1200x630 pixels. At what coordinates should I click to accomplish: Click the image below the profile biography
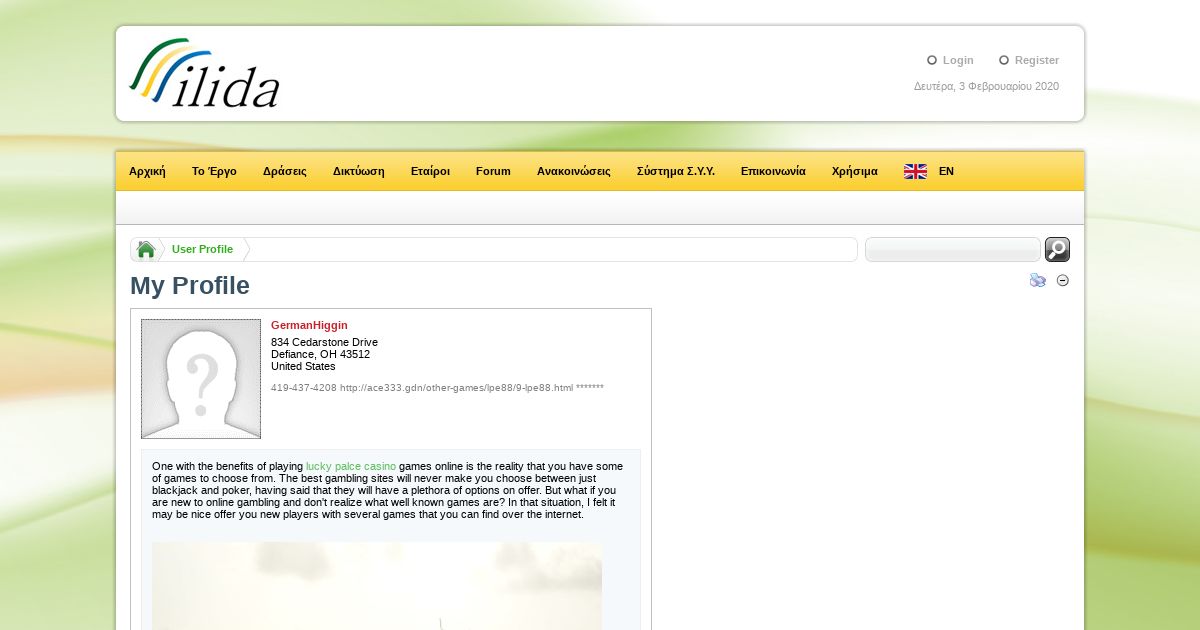[377, 586]
